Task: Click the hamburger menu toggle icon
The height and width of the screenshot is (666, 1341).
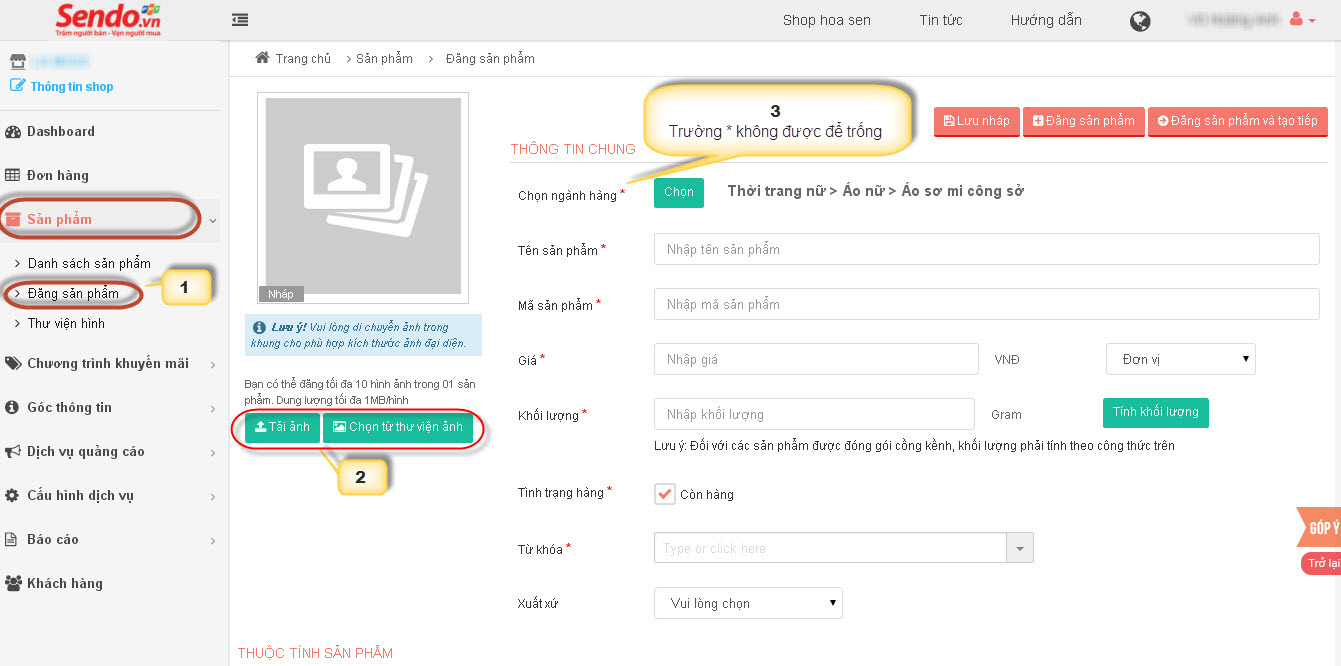Action: tap(240, 20)
